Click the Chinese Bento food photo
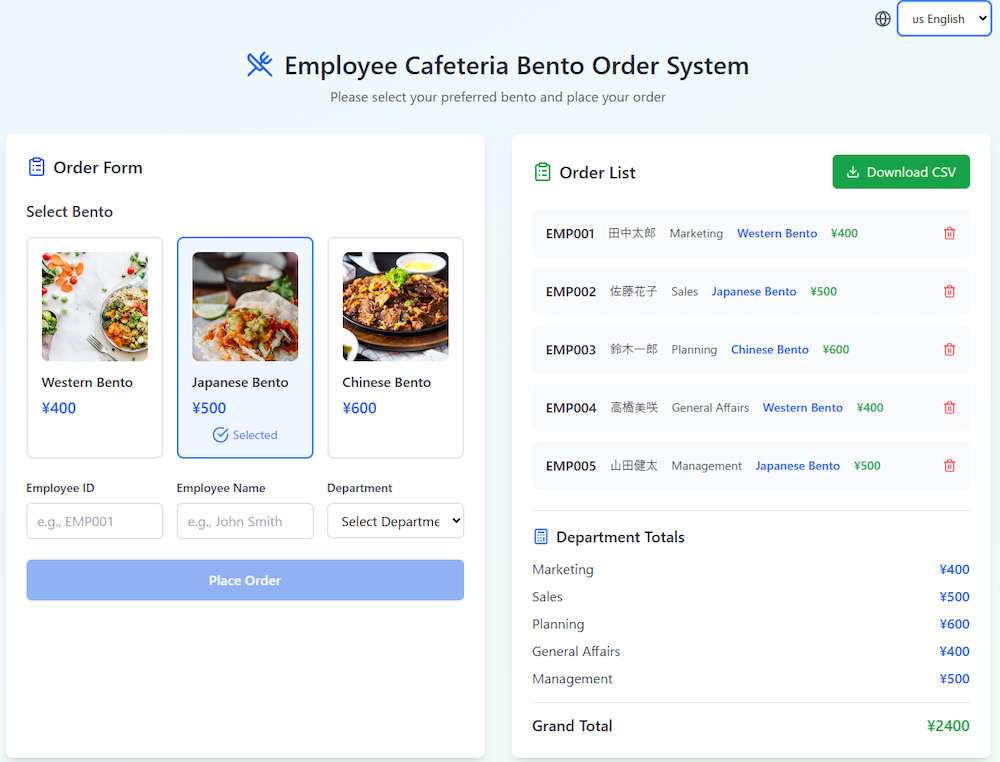The height and width of the screenshot is (762, 1000). point(395,306)
